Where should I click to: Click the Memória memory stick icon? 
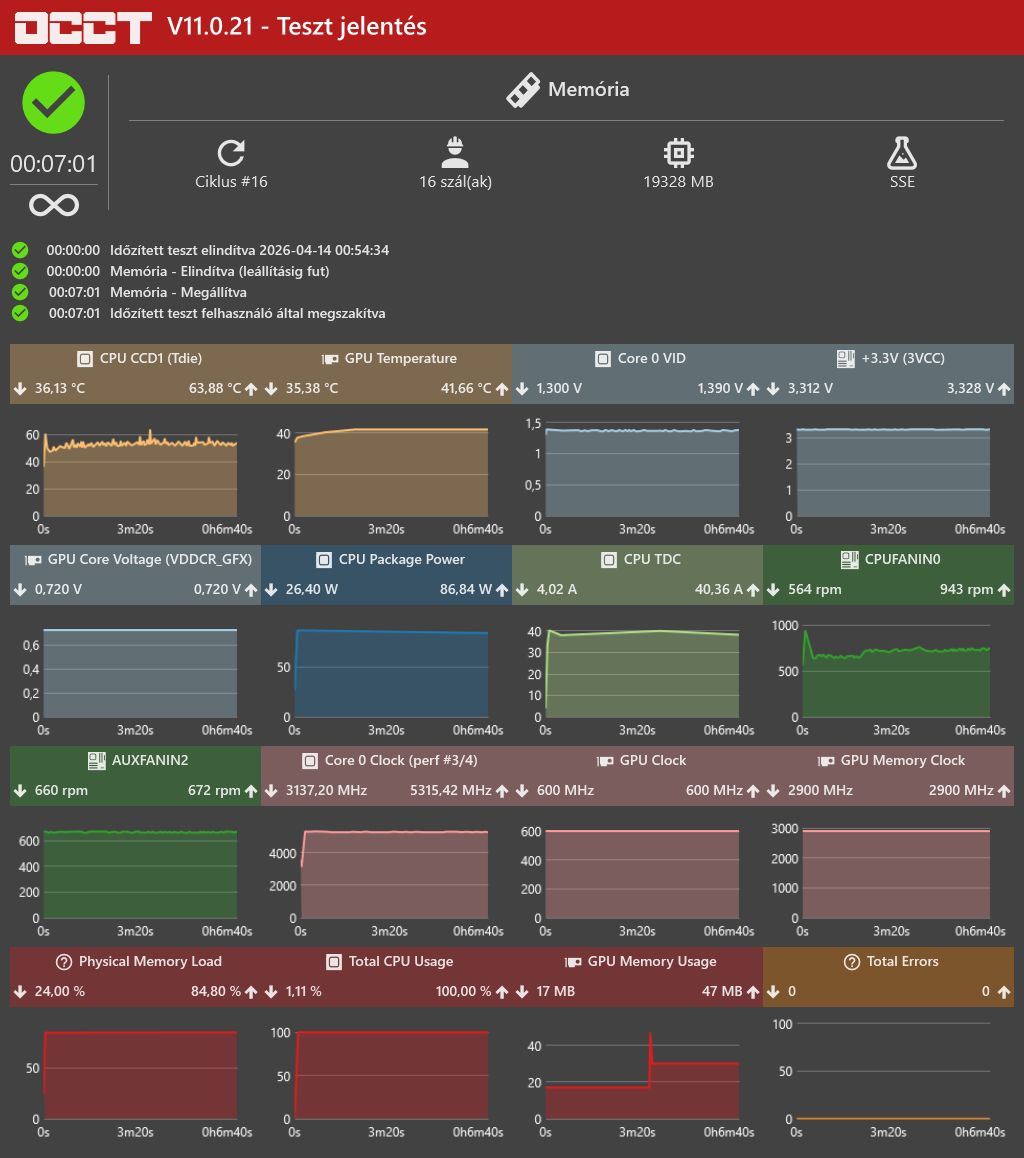[523, 90]
